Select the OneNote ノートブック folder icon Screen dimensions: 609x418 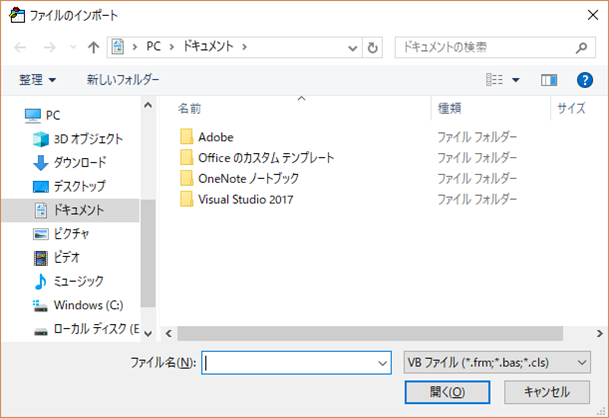click(186, 178)
